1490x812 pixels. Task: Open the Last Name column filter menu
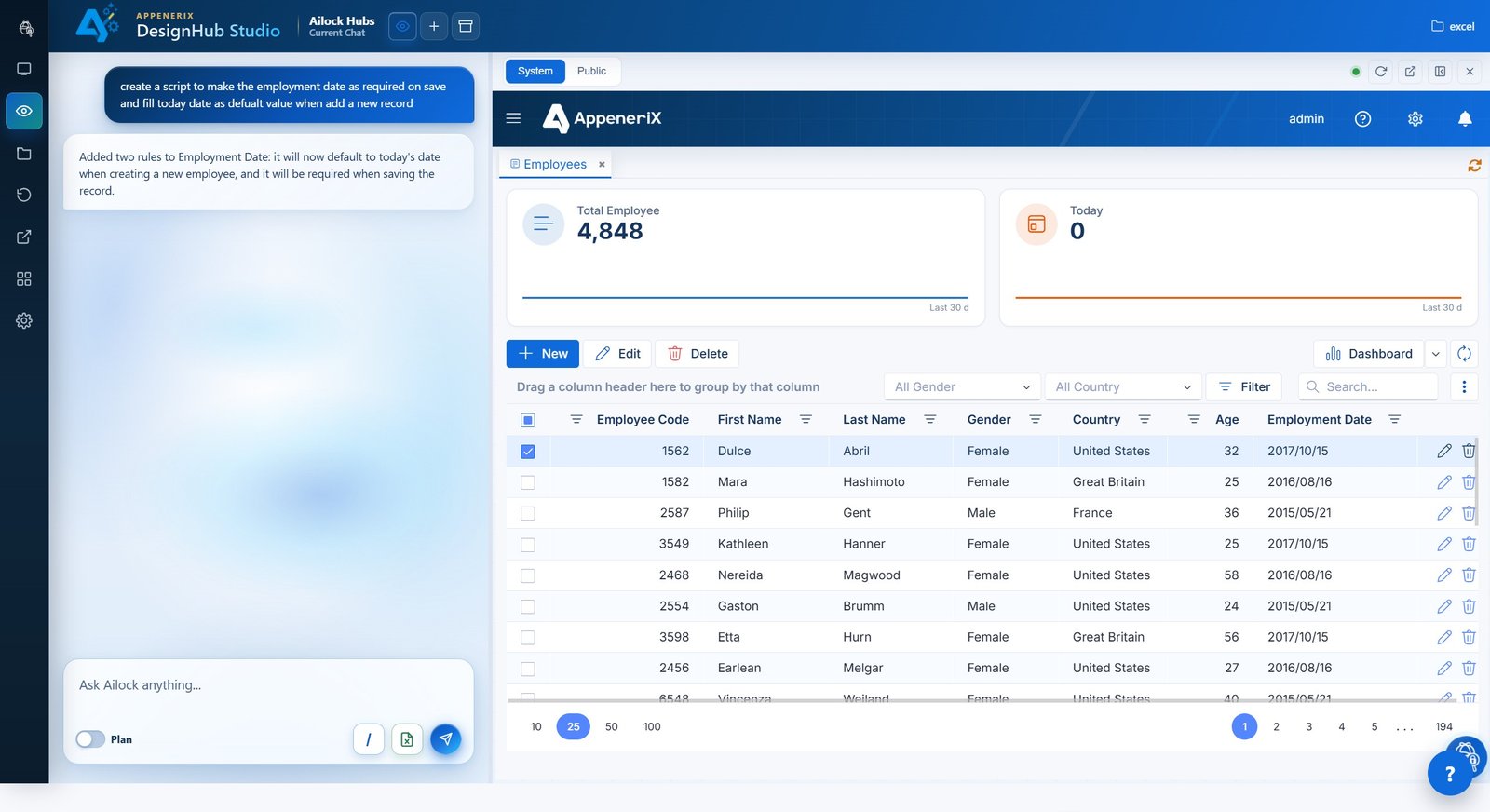click(x=930, y=420)
